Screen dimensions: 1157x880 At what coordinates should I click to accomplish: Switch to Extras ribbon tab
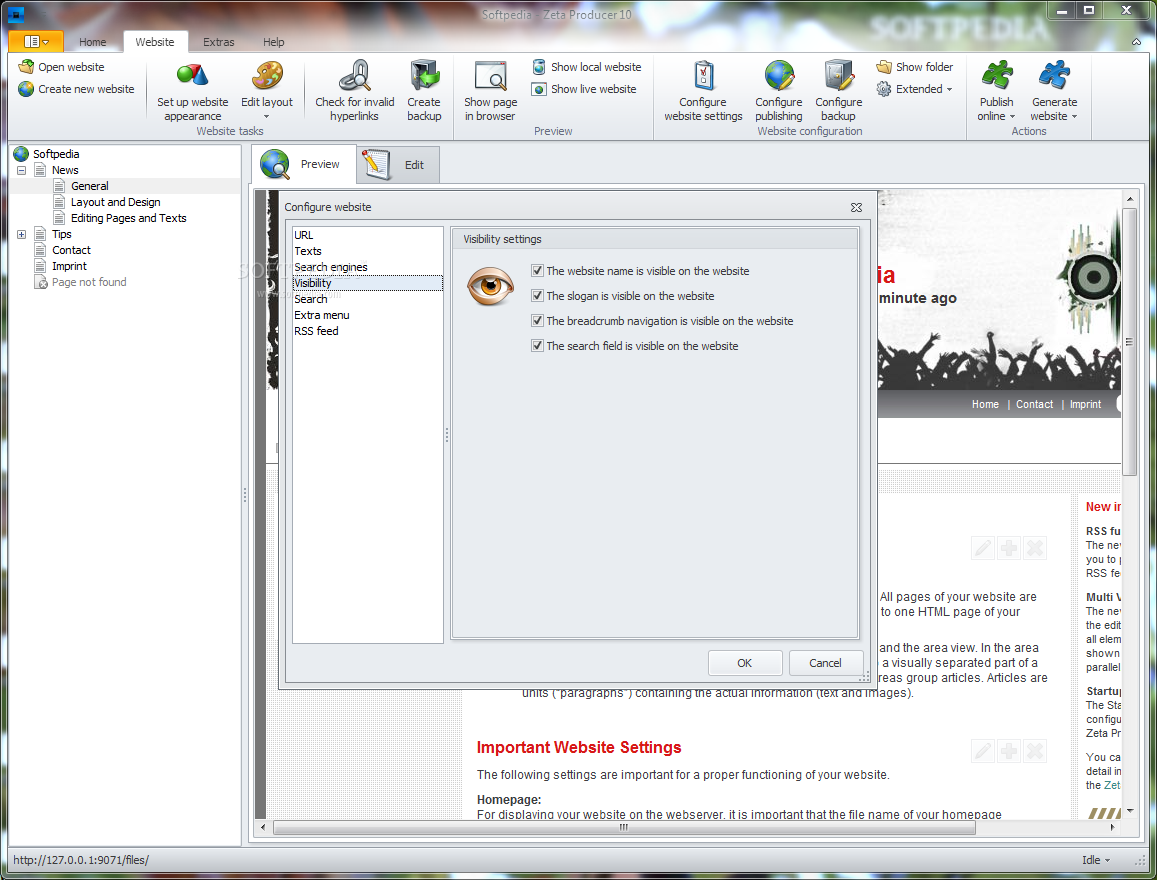(x=218, y=42)
